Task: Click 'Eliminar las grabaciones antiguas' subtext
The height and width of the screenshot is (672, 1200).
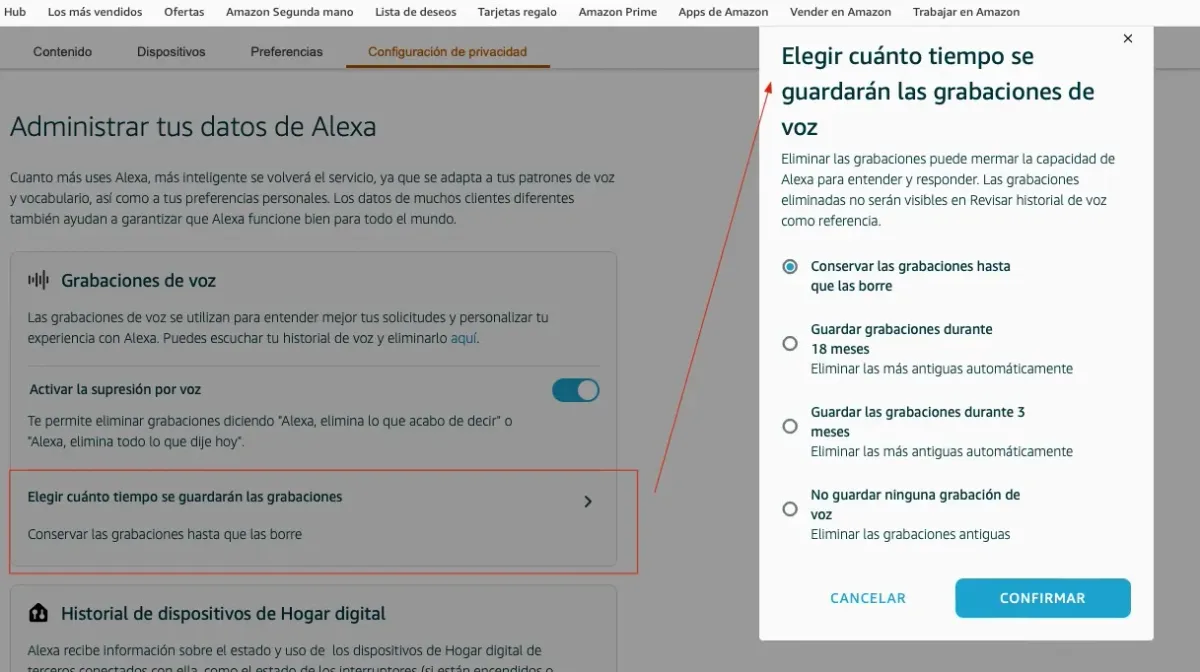Action: coord(910,534)
